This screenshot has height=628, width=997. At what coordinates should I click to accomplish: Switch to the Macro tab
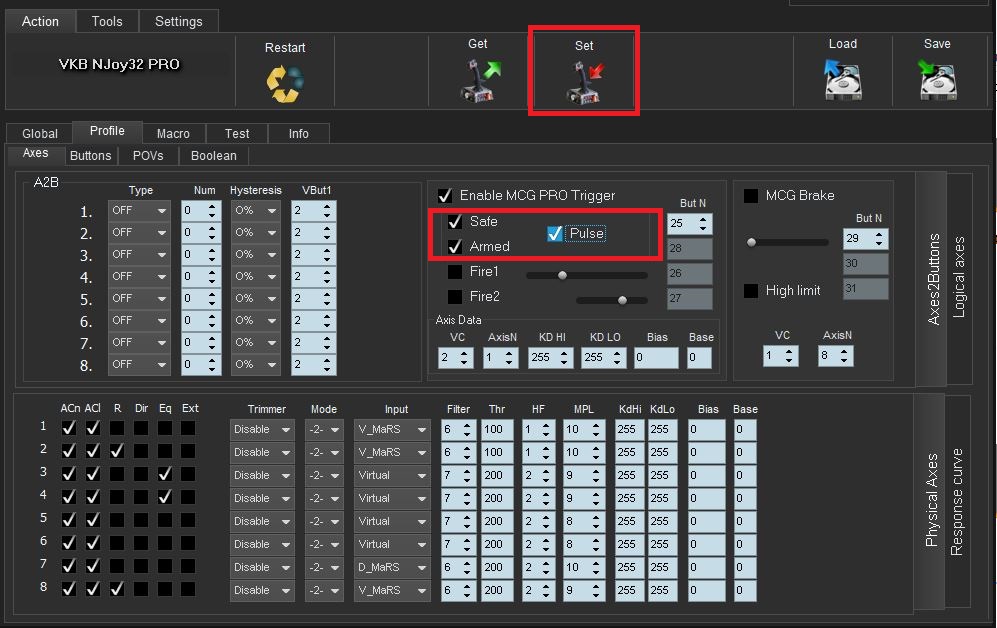coord(173,133)
